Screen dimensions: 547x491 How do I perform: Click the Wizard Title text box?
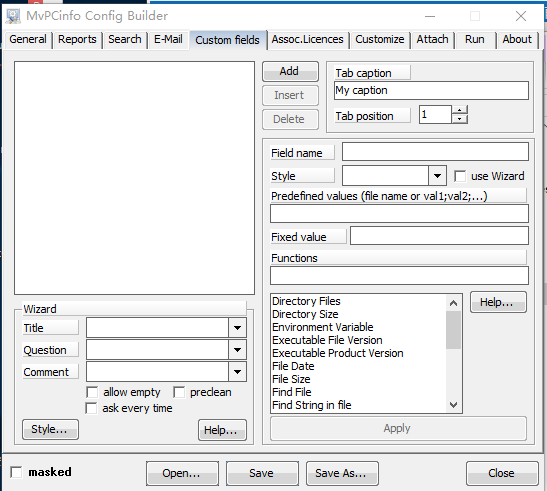[x=157, y=328]
